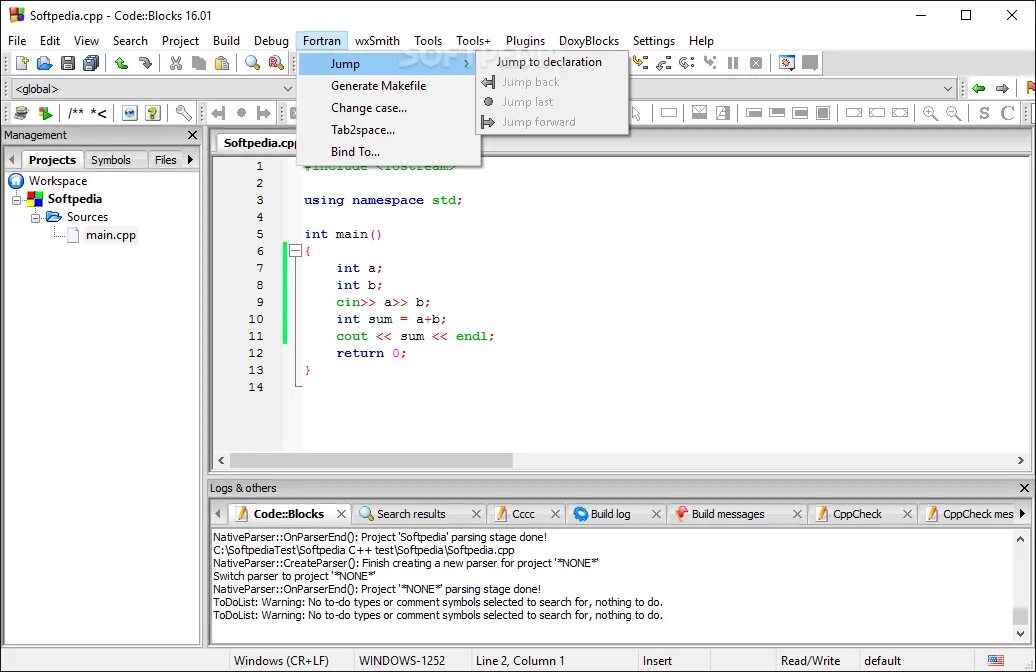Click the Open file folder icon
Screen dimensions: 1036x672
click(44, 63)
